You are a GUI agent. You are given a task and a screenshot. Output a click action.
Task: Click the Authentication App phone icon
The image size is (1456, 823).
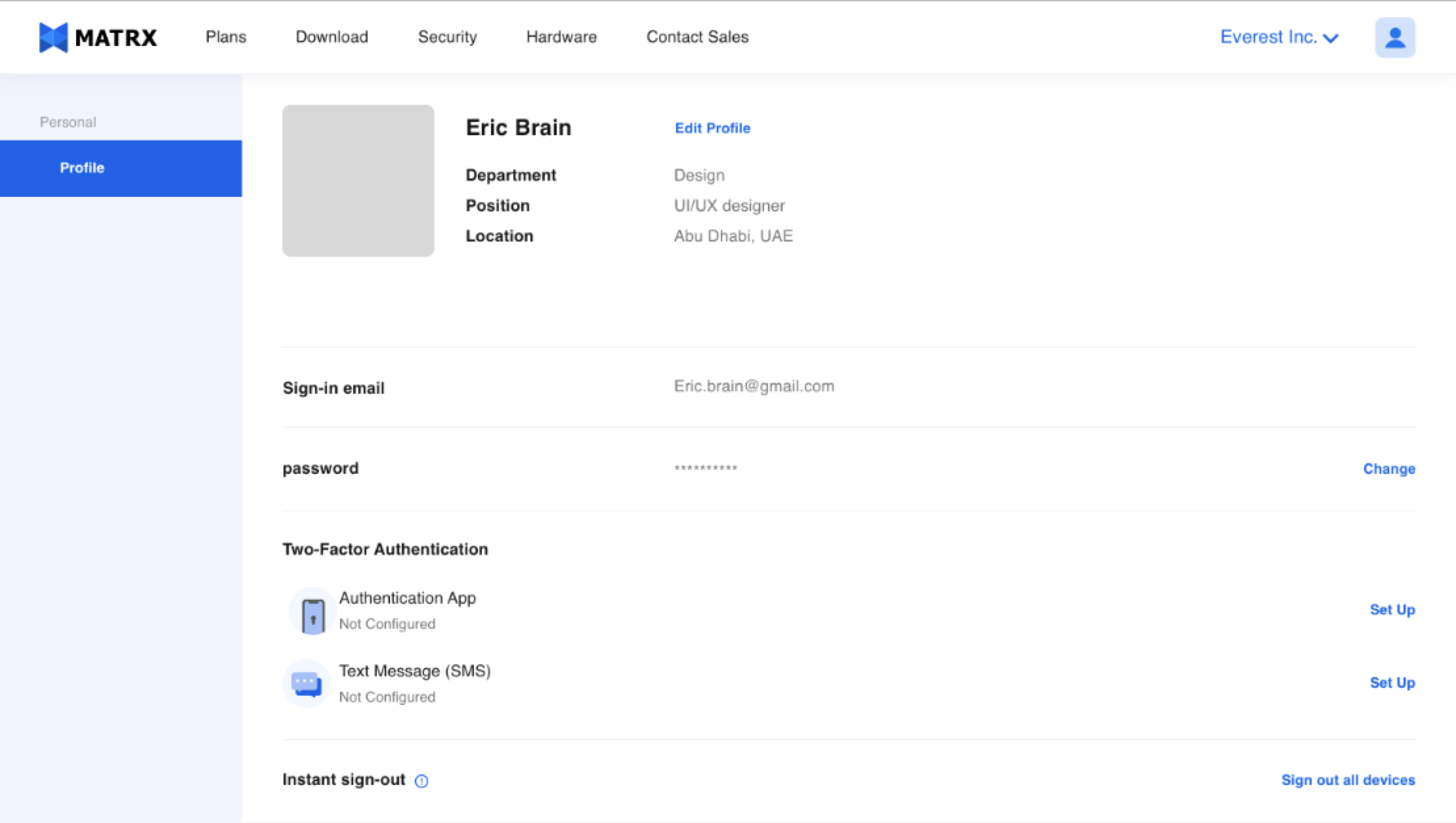[x=312, y=615]
